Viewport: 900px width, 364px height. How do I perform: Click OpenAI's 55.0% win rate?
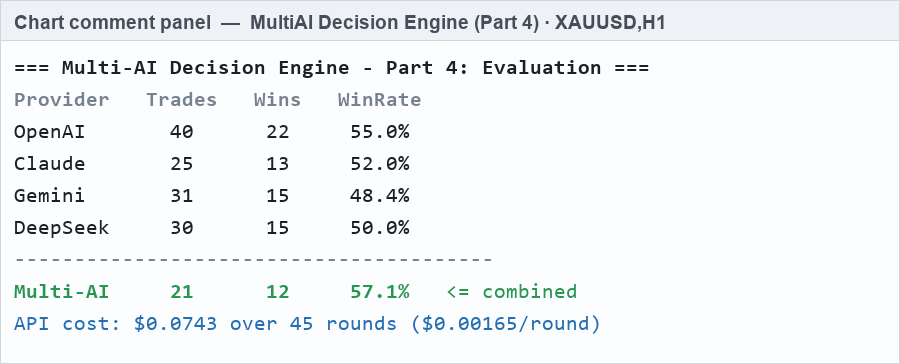point(379,132)
